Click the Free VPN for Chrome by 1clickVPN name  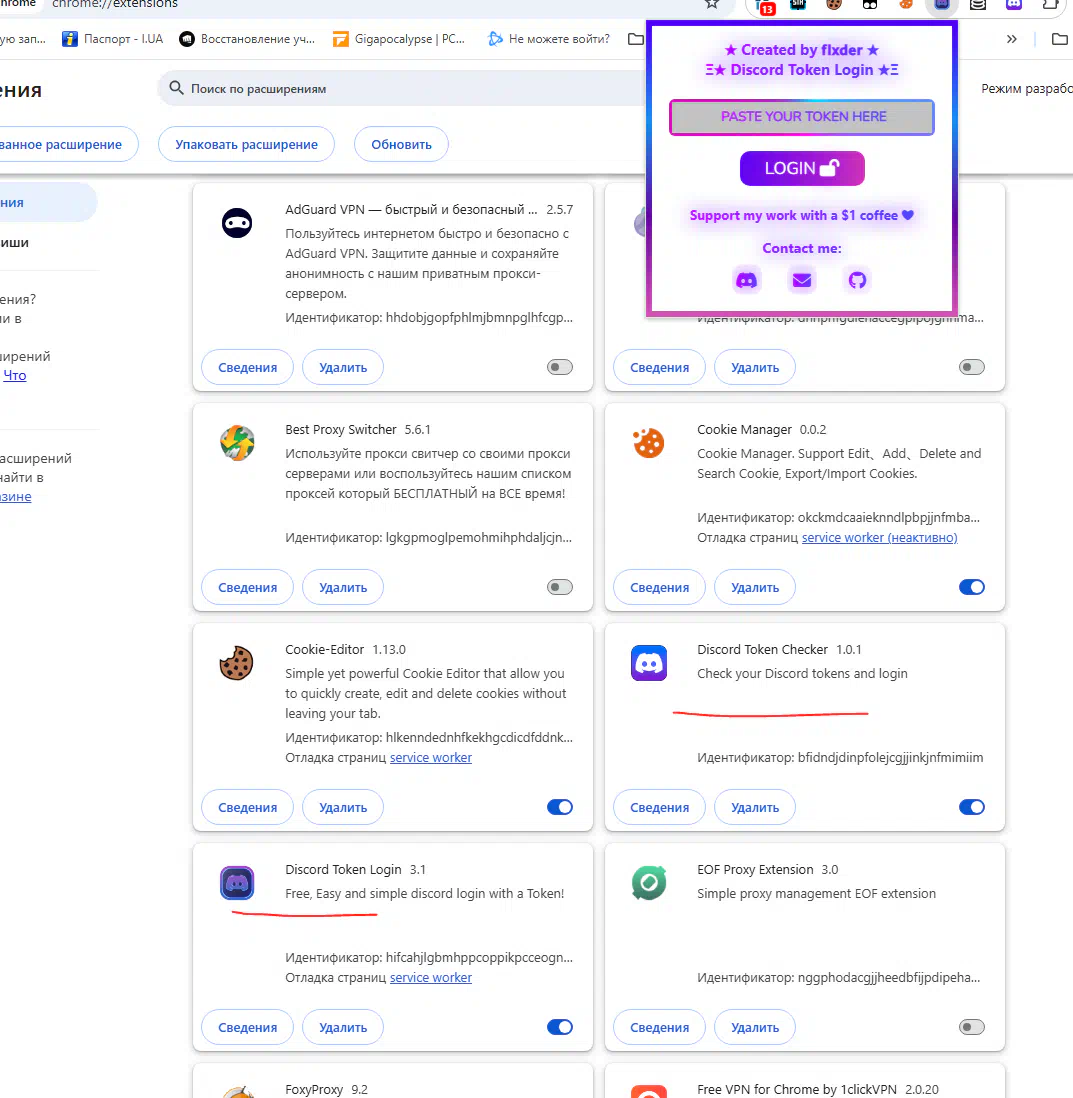pos(796,1089)
